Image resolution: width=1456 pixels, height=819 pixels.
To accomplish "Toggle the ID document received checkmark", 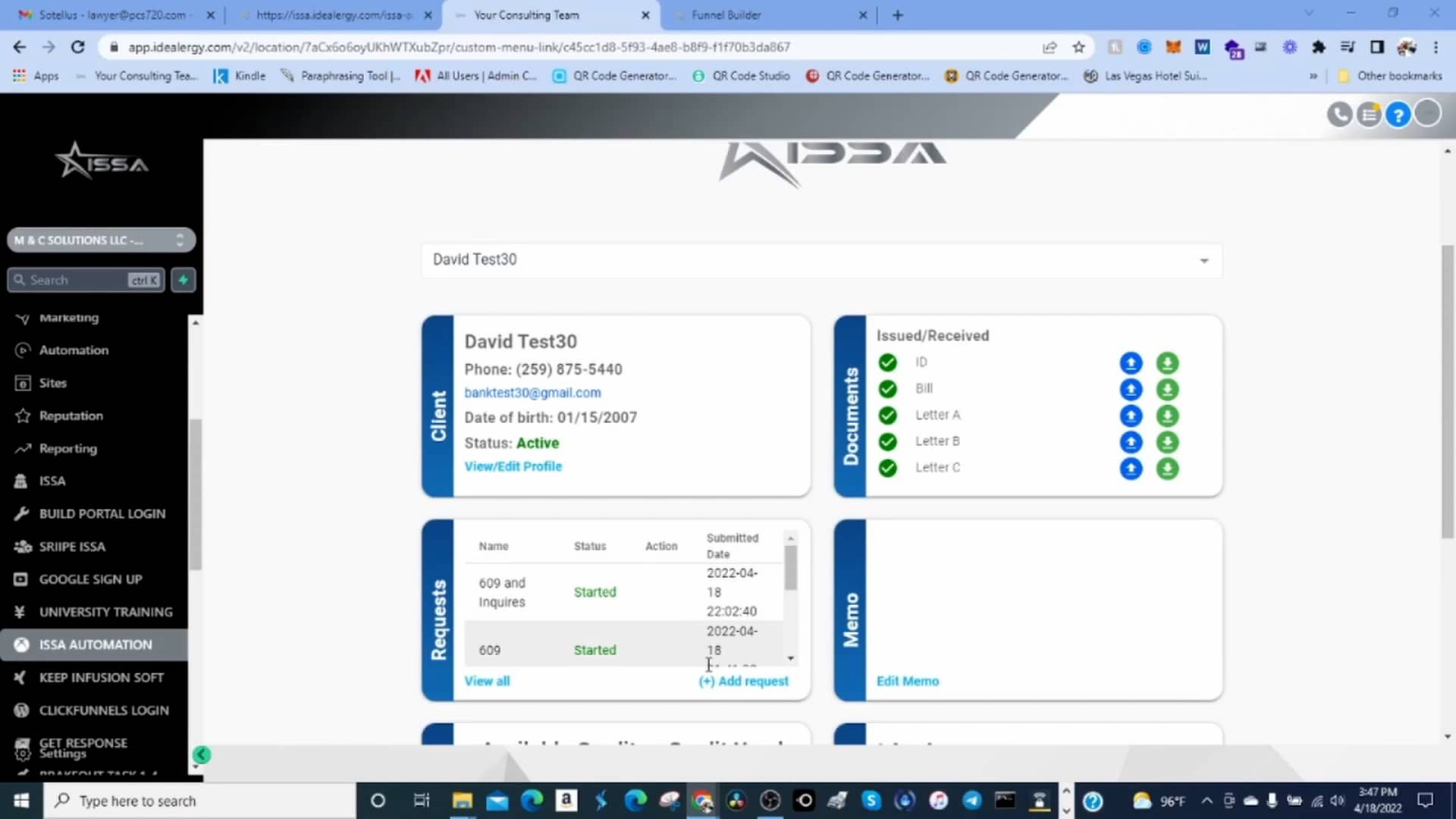I will (886, 362).
